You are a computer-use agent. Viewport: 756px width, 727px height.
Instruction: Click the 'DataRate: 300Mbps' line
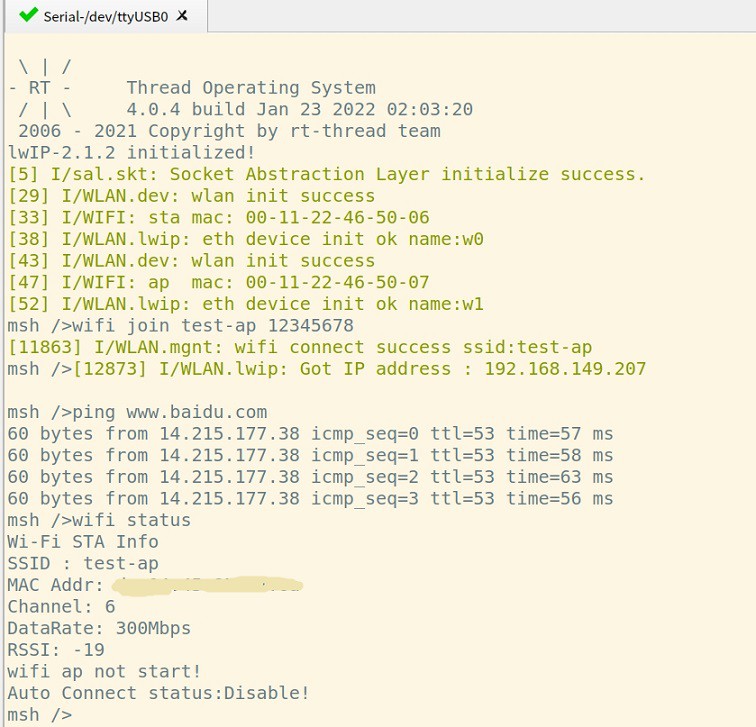click(99, 628)
